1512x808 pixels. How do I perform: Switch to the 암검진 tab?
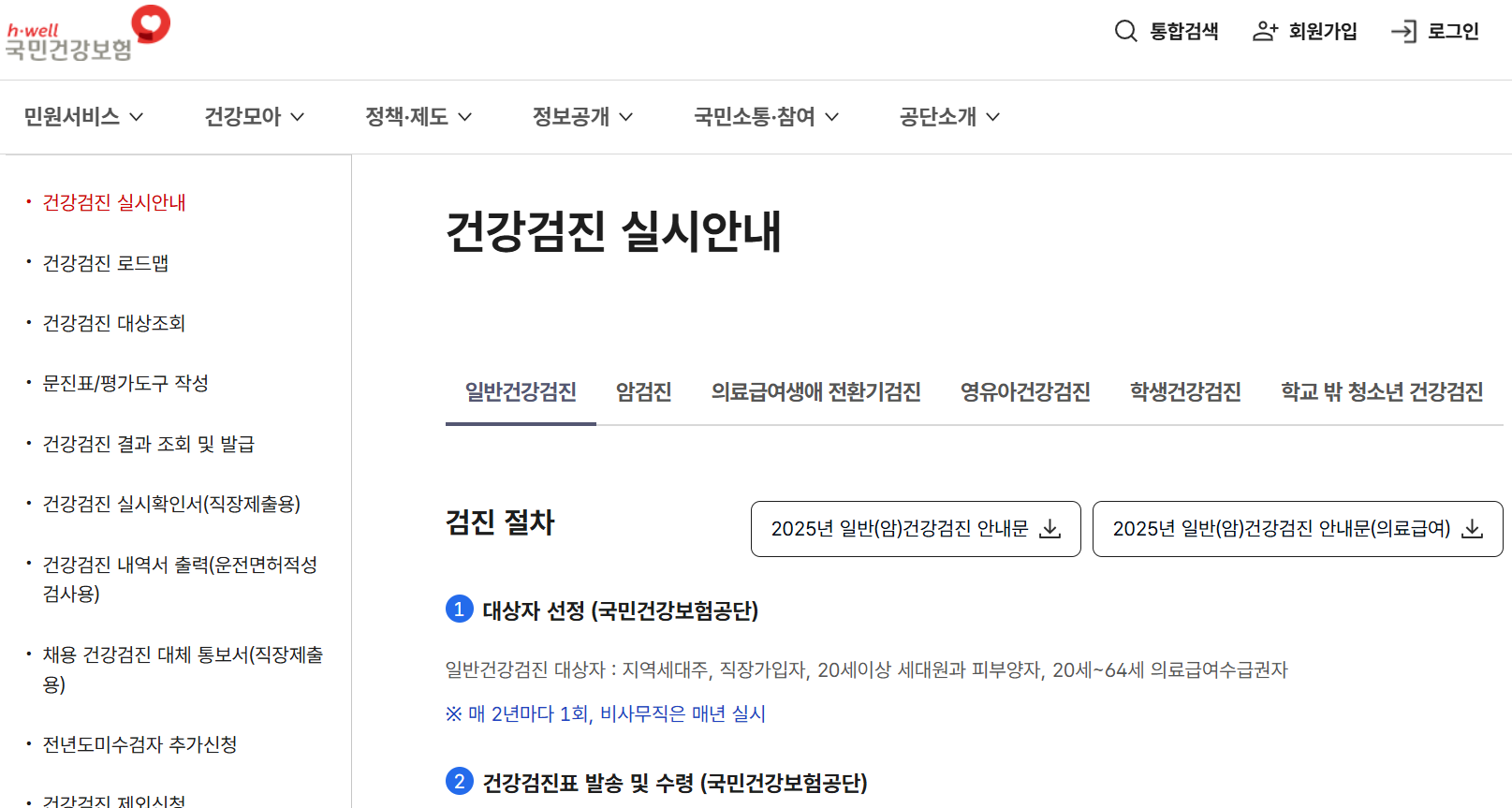point(644,392)
